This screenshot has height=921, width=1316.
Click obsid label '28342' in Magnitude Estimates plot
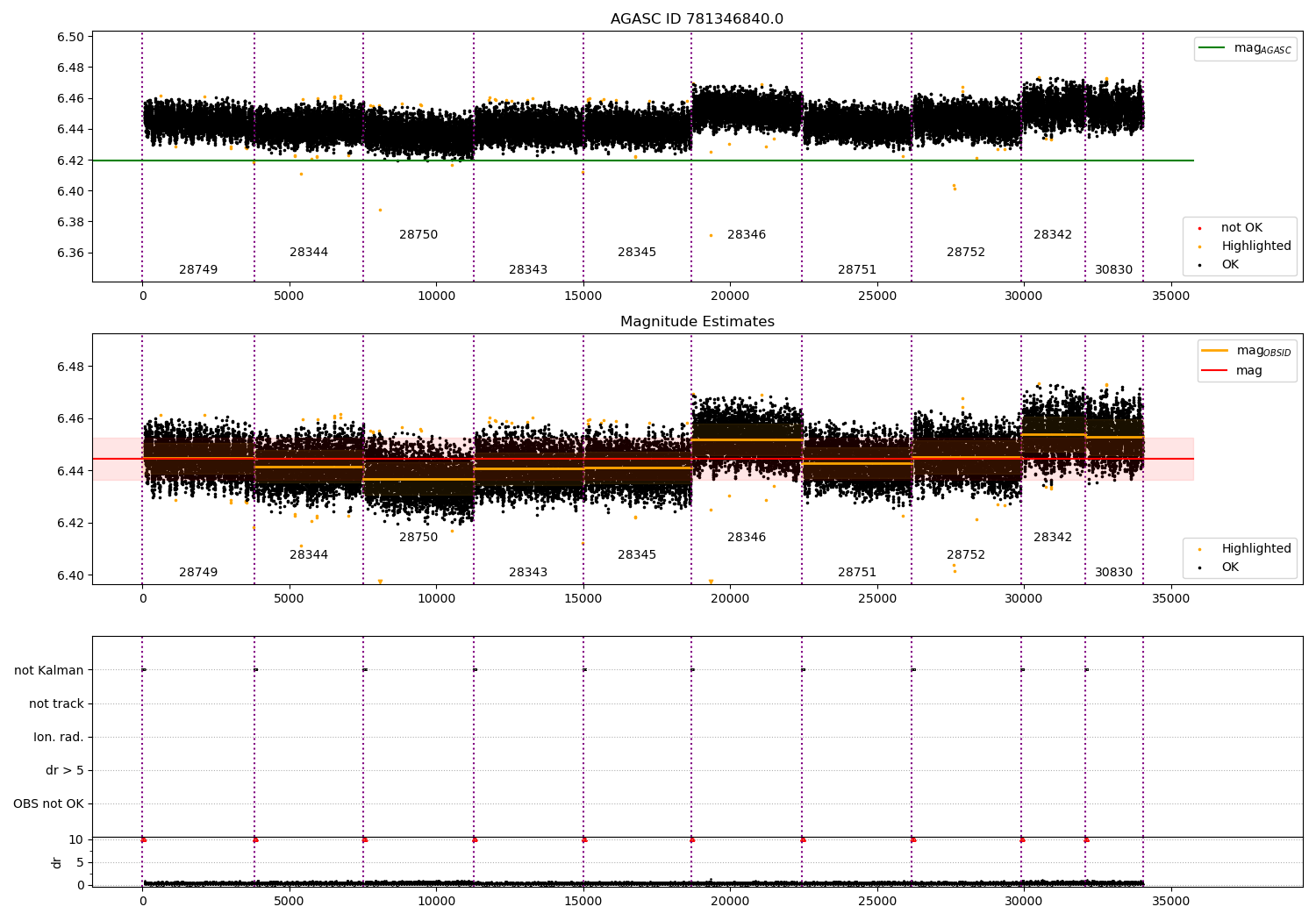click(x=1053, y=537)
